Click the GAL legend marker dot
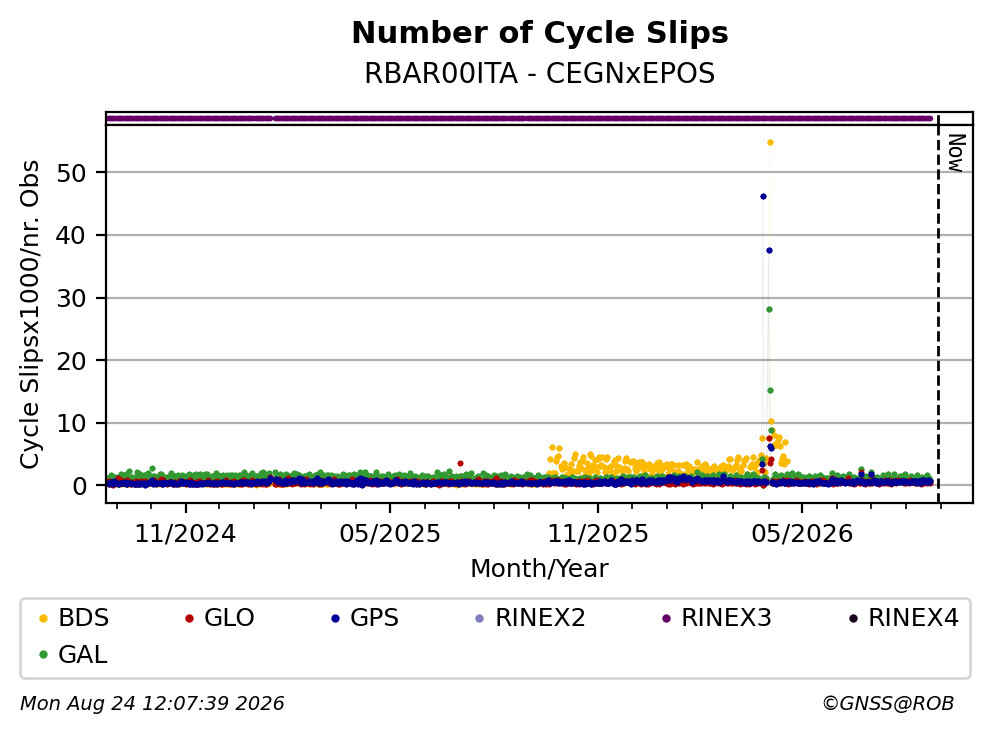The height and width of the screenshot is (734, 993). (x=43, y=655)
